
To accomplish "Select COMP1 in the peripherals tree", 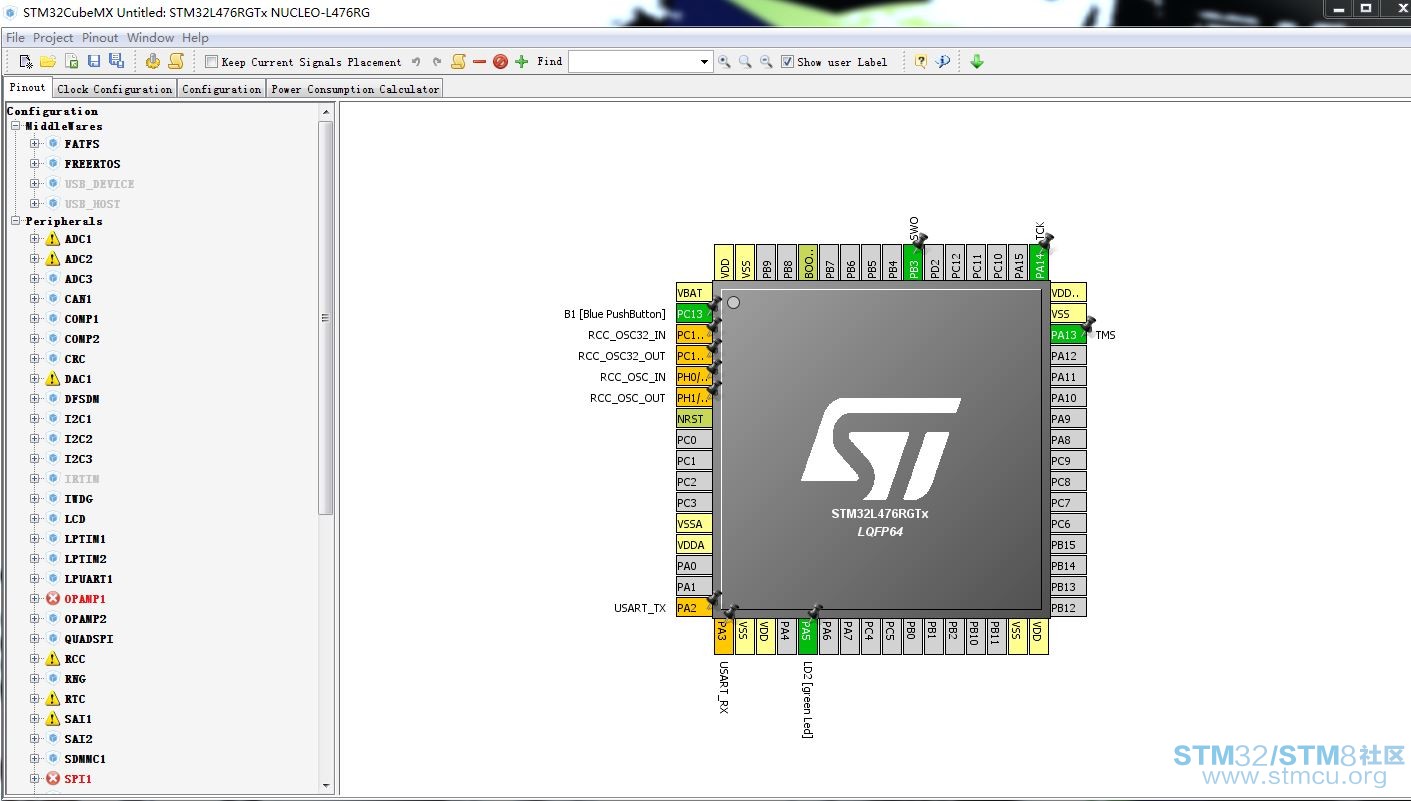I will pyautogui.click(x=82, y=319).
